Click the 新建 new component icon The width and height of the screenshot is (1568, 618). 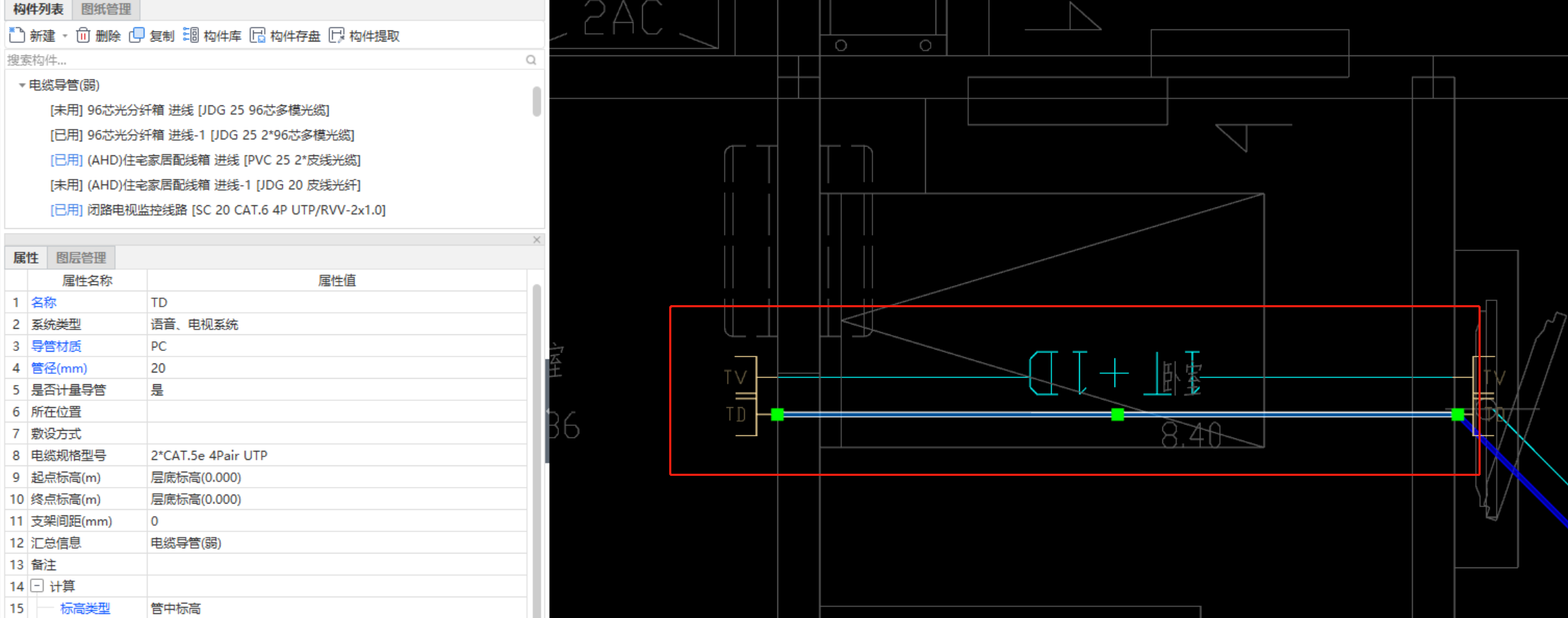17,35
